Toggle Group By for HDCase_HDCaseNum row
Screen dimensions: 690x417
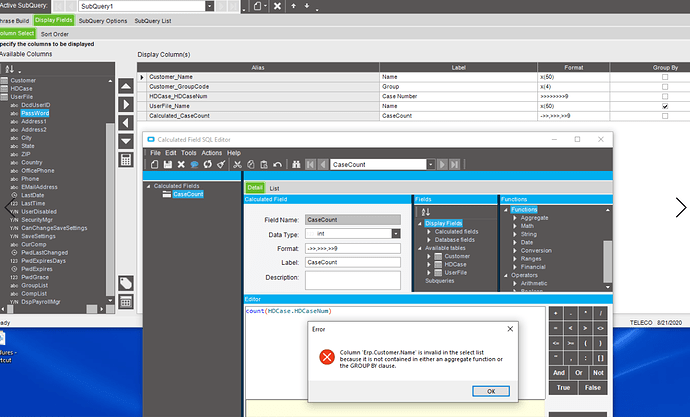point(665,96)
